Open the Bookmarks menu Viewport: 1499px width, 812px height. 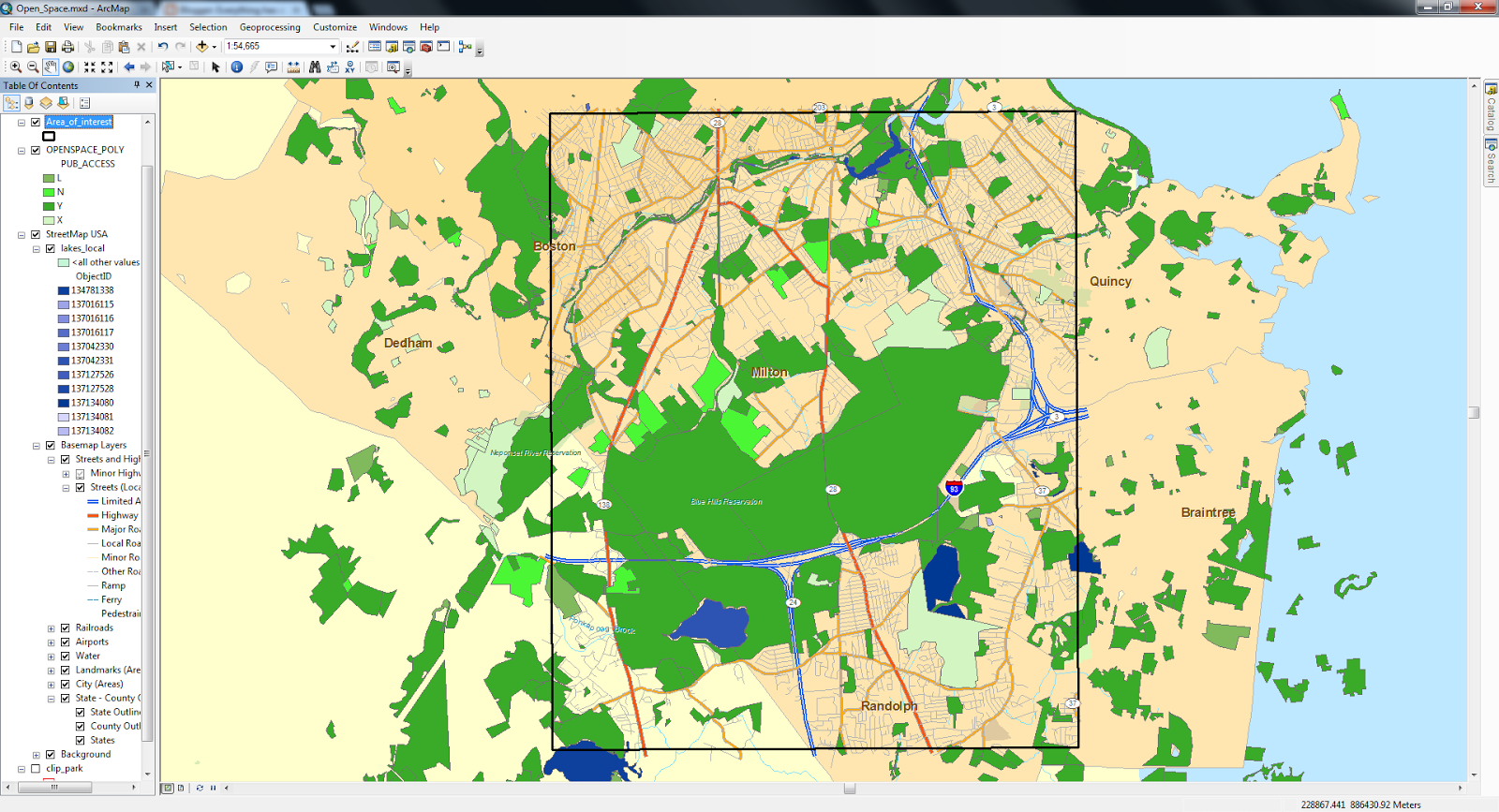click(119, 27)
